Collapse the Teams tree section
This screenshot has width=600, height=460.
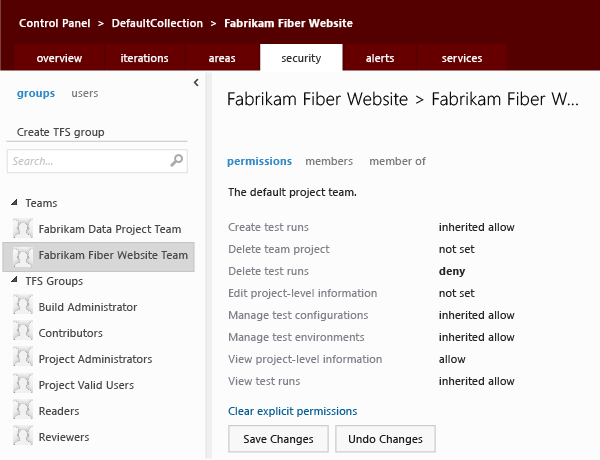[x=15, y=202]
